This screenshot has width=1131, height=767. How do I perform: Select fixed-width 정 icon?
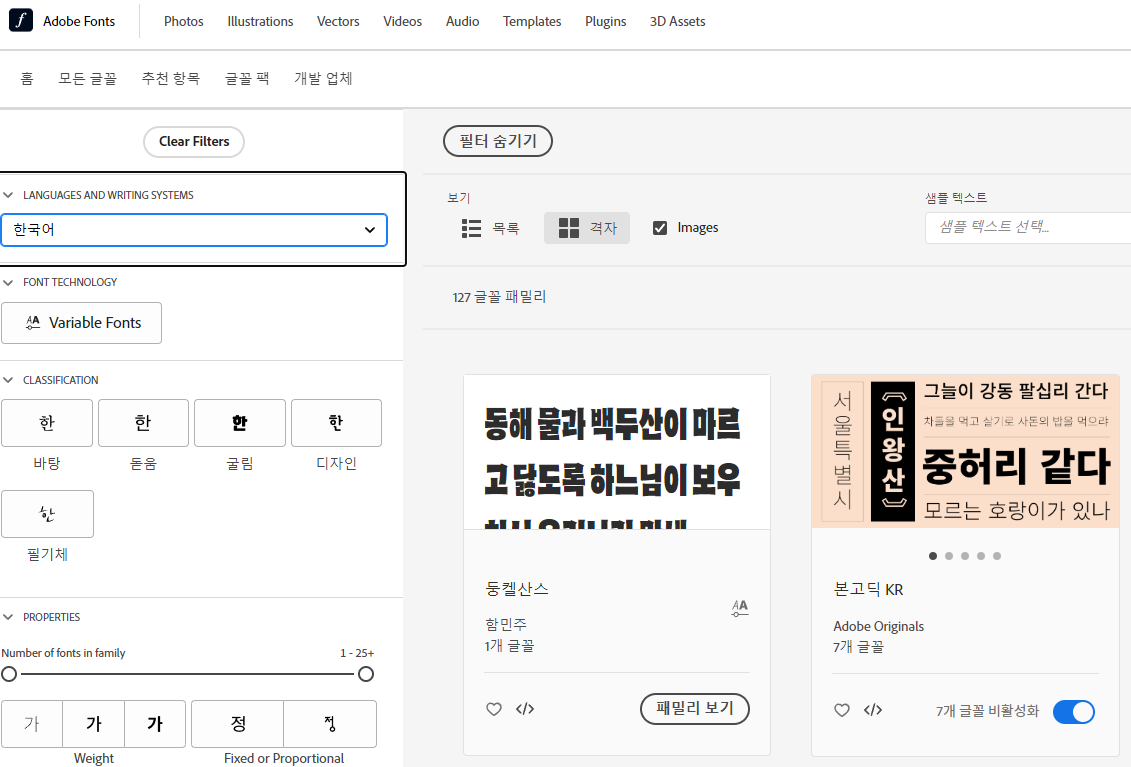238,724
